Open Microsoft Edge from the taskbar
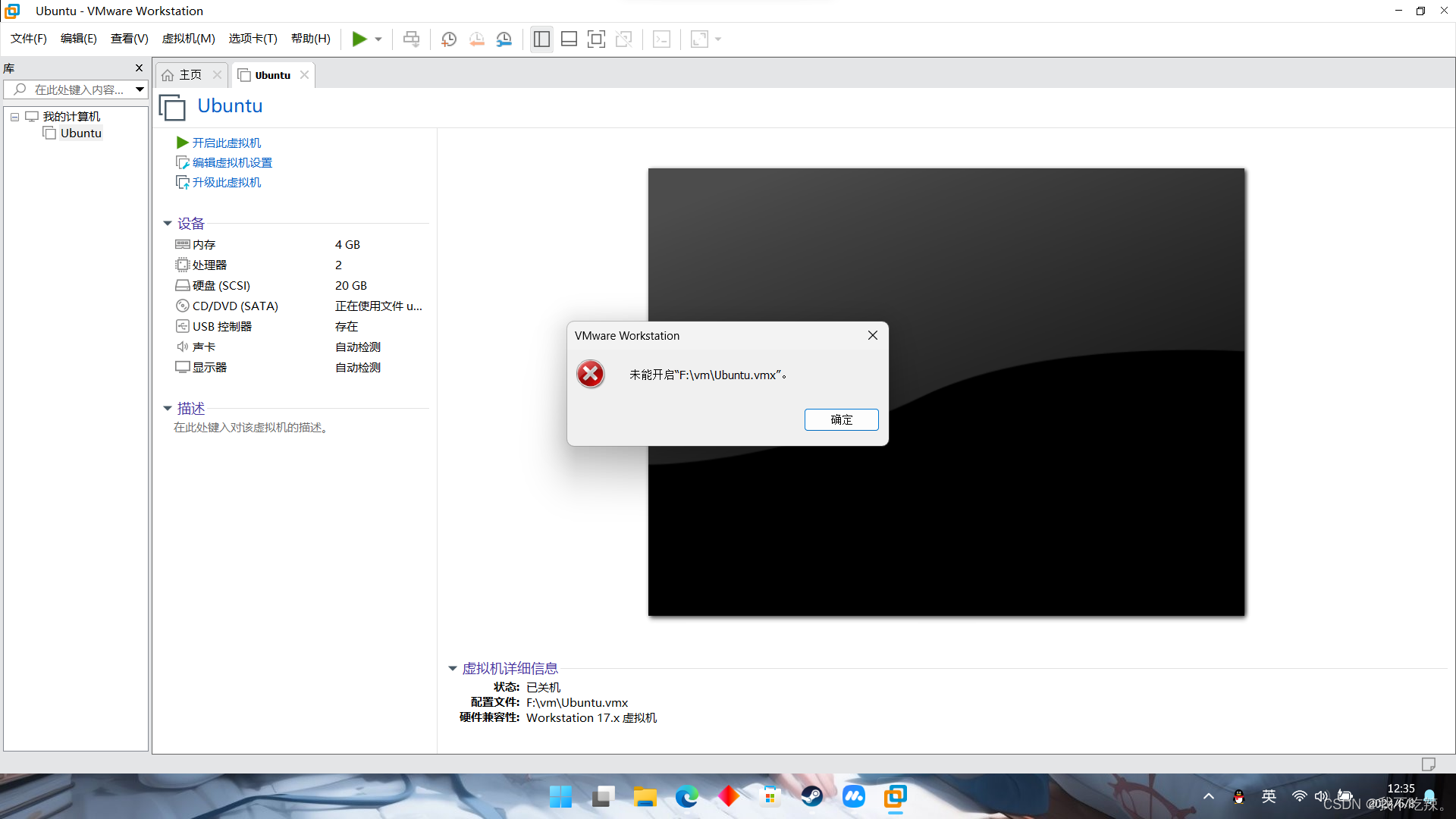The image size is (1456, 819). click(x=687, y=796)
